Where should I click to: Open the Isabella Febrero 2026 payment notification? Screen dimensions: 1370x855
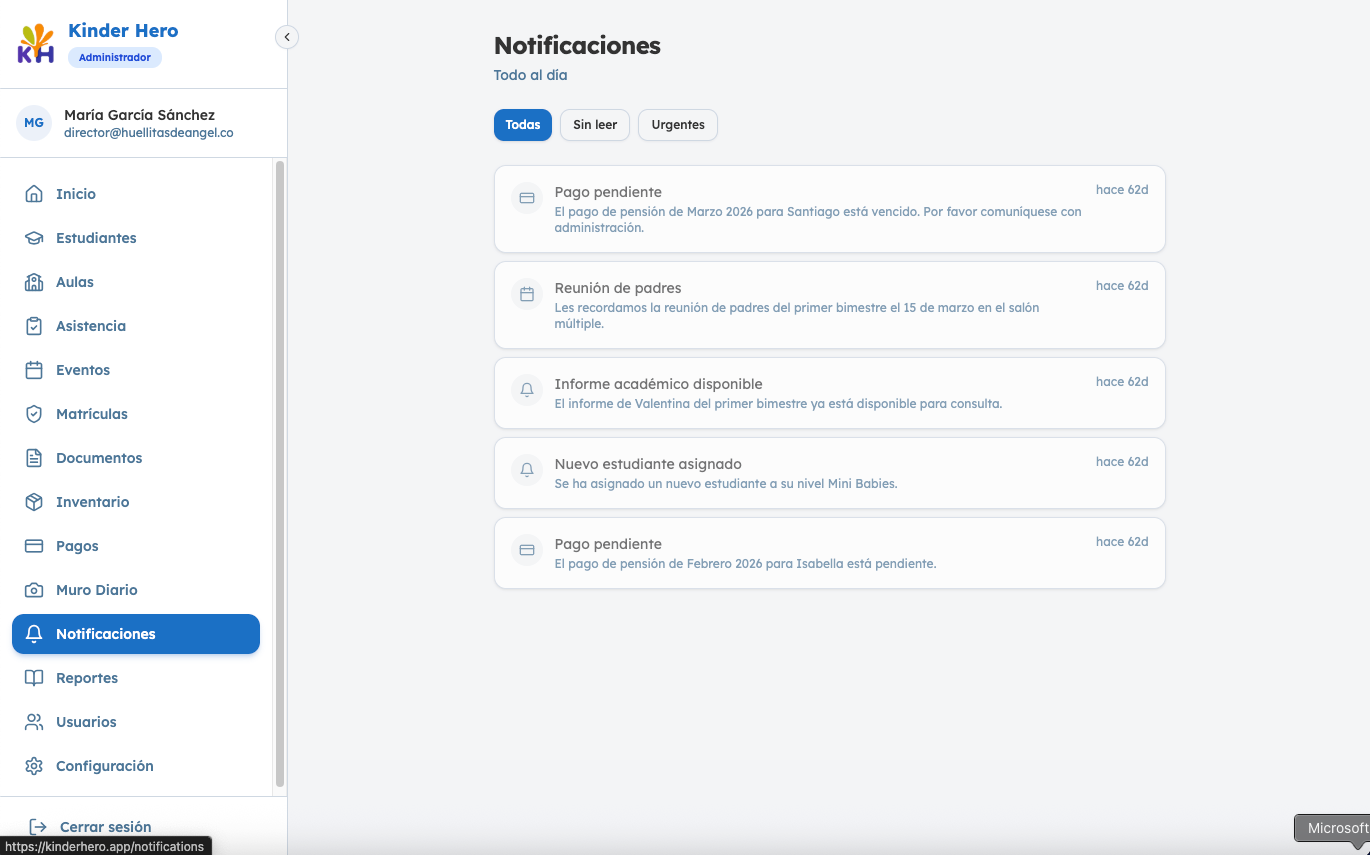(x=830, y=553)
